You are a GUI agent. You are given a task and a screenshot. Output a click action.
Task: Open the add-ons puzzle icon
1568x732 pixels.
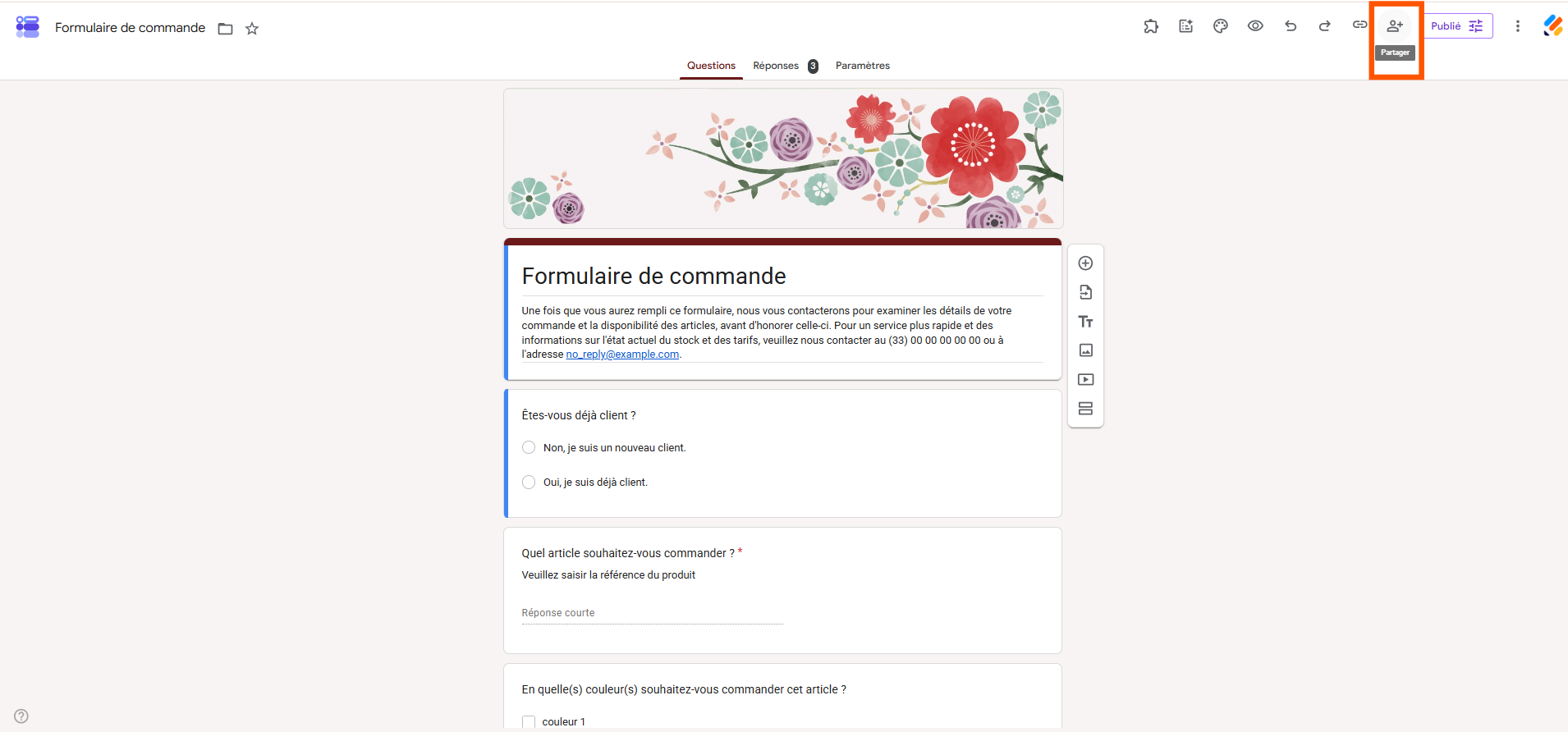tap(1151, 26)
